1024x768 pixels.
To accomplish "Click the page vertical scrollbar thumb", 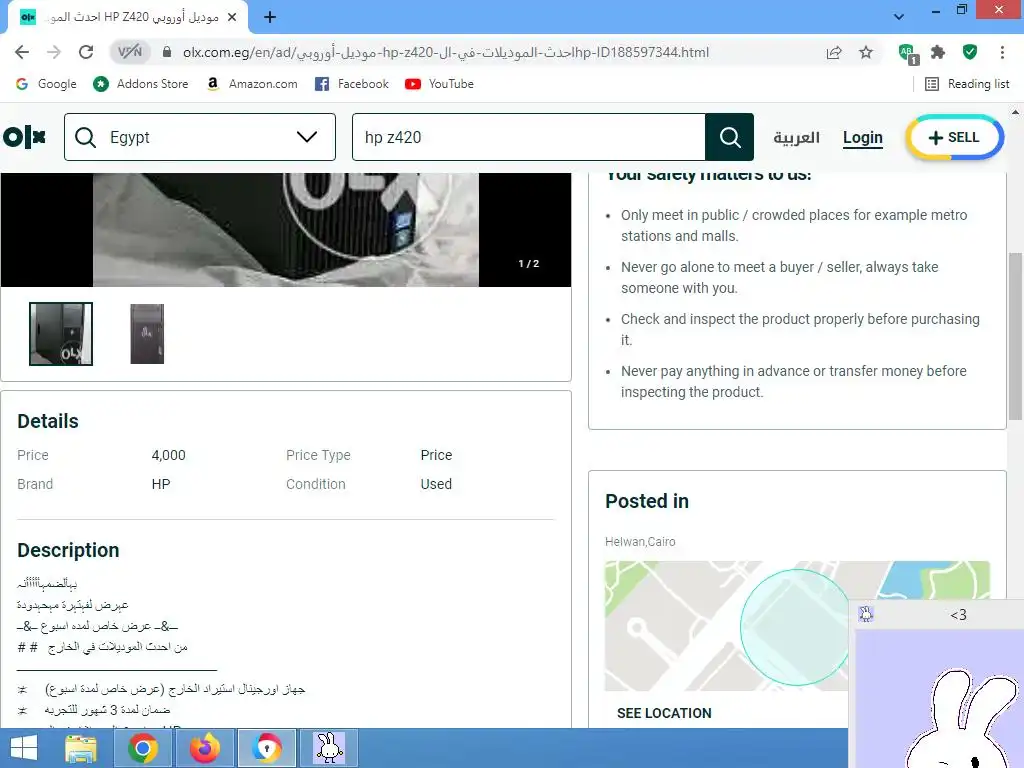I will [1015, 336].
